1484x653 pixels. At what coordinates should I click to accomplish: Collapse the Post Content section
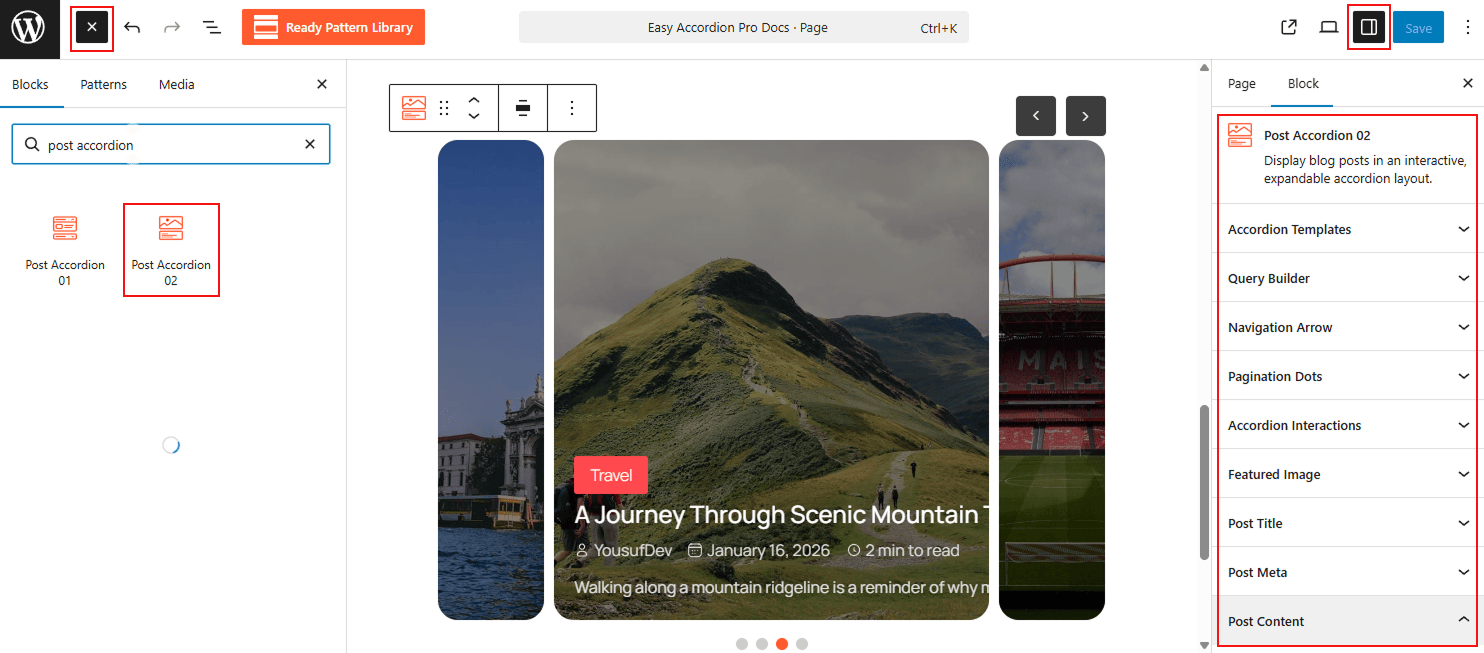pos(1346,621)
